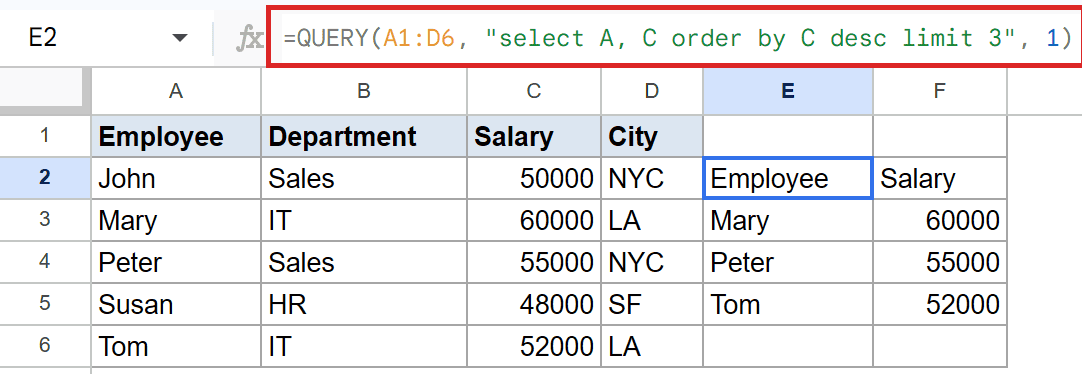Select column E header

coord(787,91)
